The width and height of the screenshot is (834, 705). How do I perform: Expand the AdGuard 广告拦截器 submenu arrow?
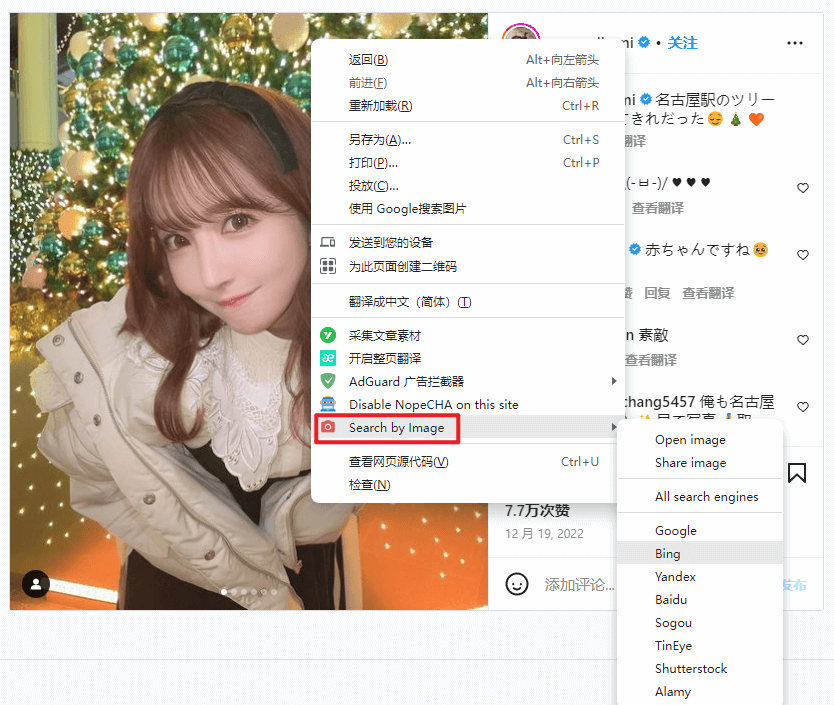pyautogui.click(x=613, y=381)
